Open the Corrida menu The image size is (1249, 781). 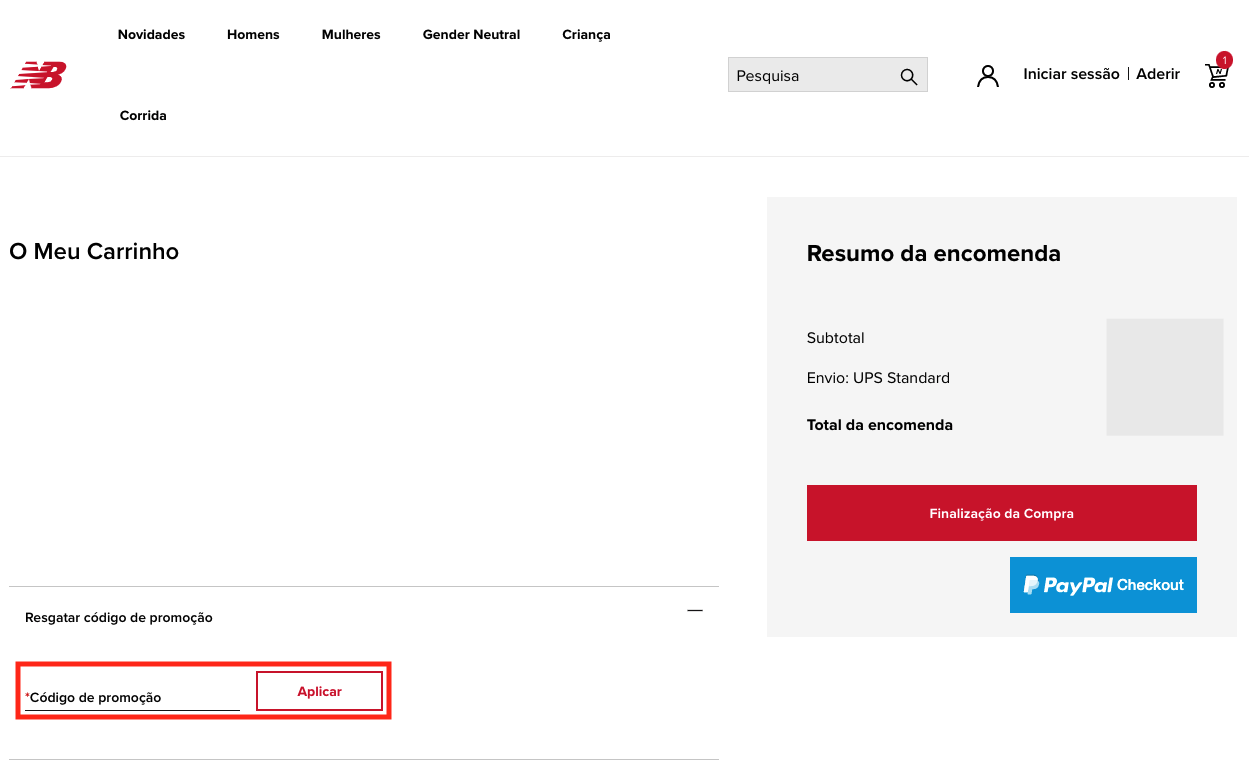pyautogui.click(x=143, y=116)
